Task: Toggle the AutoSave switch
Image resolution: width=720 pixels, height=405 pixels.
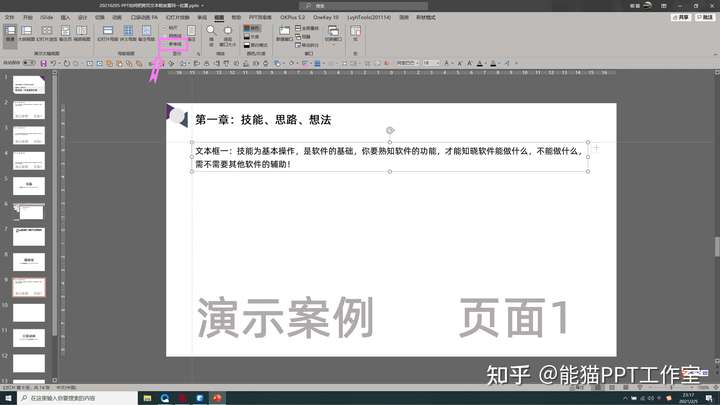Action: [x=28, y=63]
